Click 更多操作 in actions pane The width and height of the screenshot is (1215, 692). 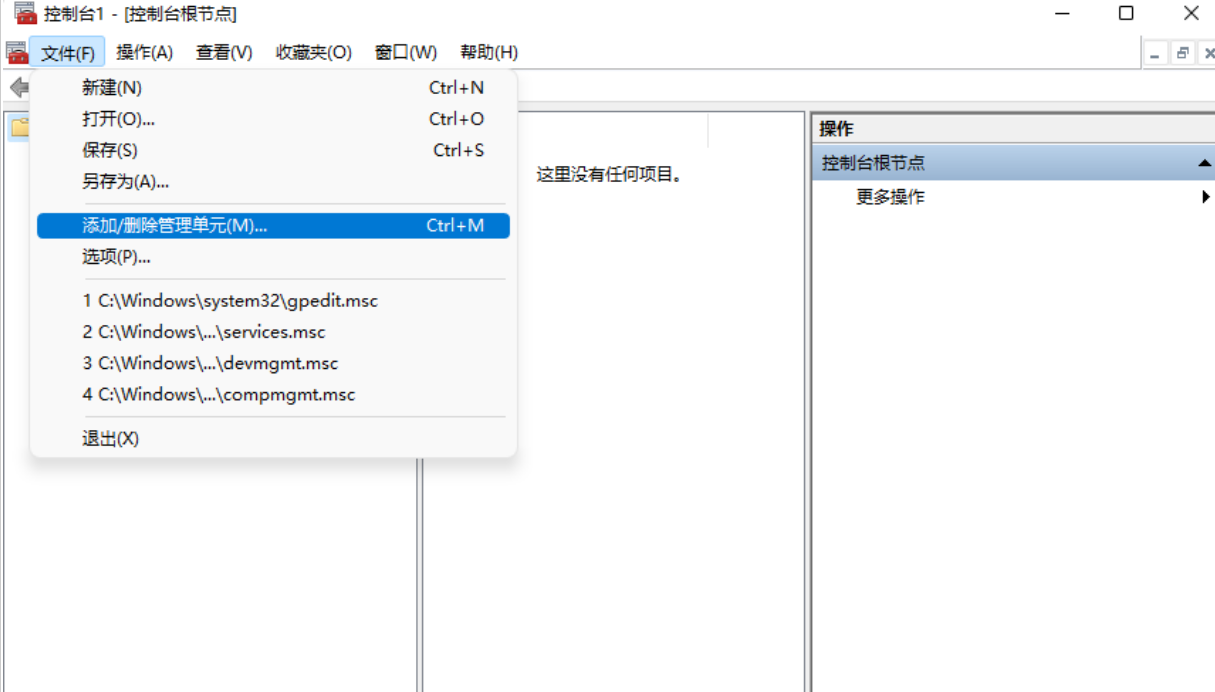pyautogui.click(x=890, y=197)
